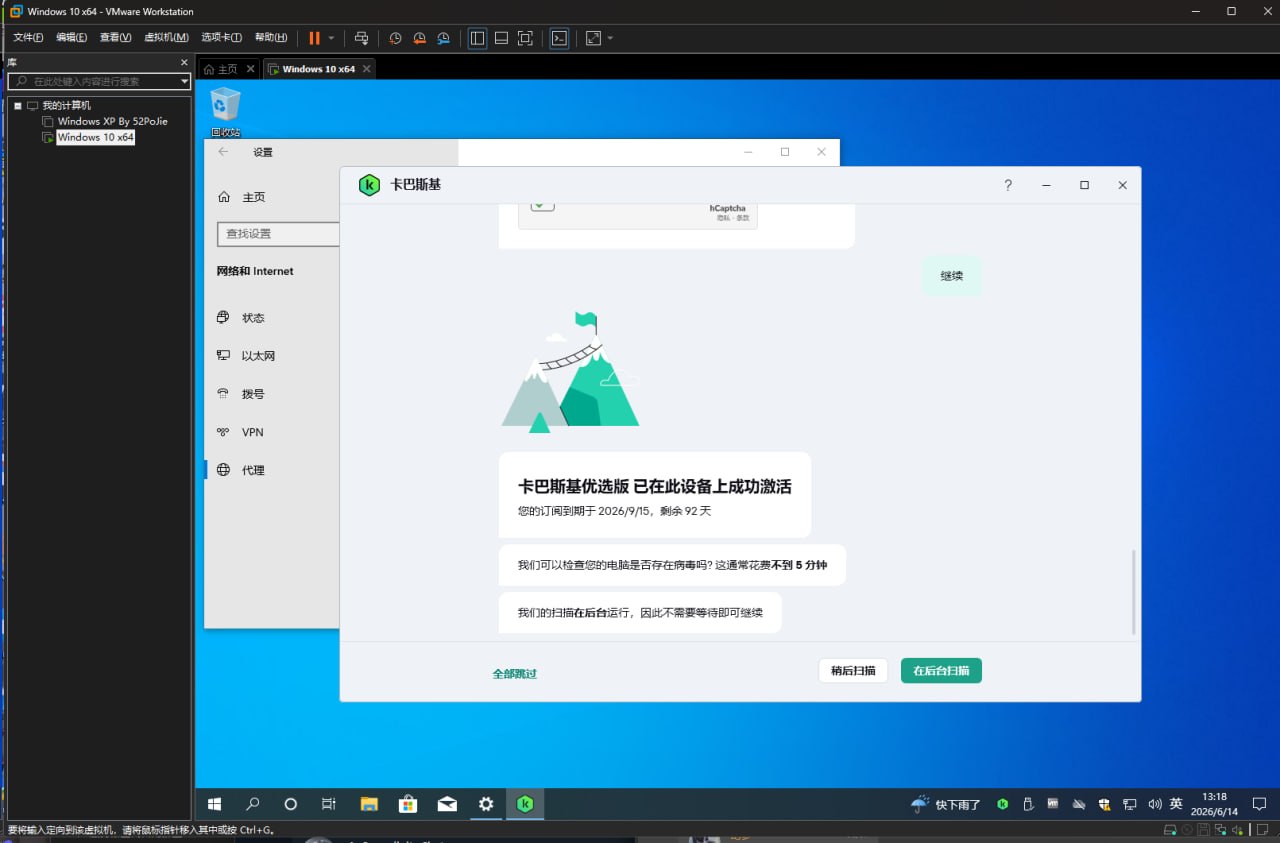Image resolution: width=1280 pixels, height=843 pixels.
Task: Click the VMware pause virtual machine icon
Action: click(314, 38)
